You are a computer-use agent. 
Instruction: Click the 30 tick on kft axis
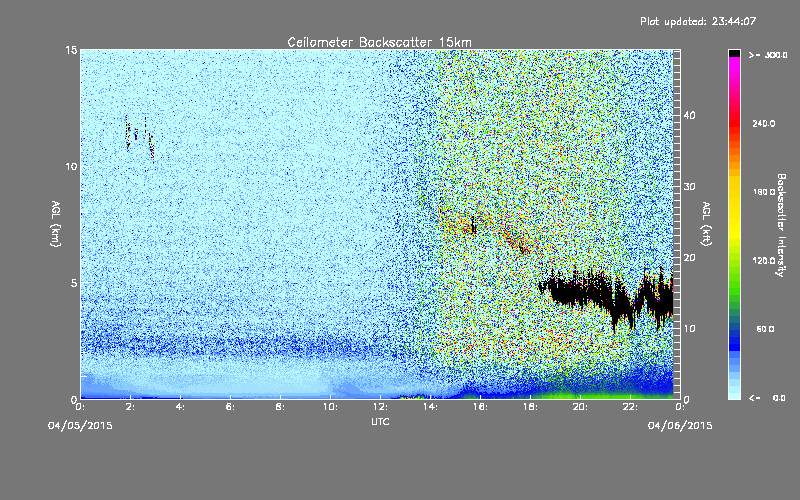pyautogui.click(x=689, y=187)
